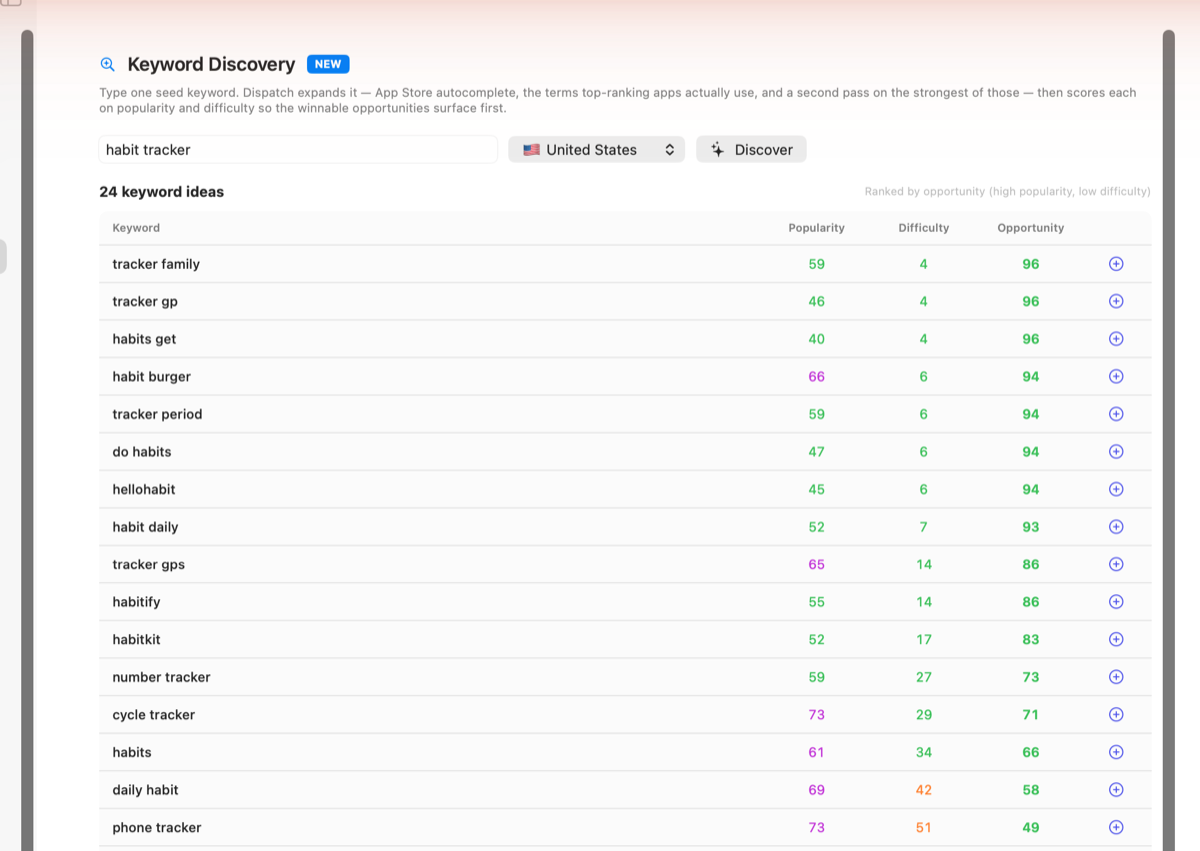Select the "habitkit" keyword text
The image size is (1200, 851).
pos(136,639)
